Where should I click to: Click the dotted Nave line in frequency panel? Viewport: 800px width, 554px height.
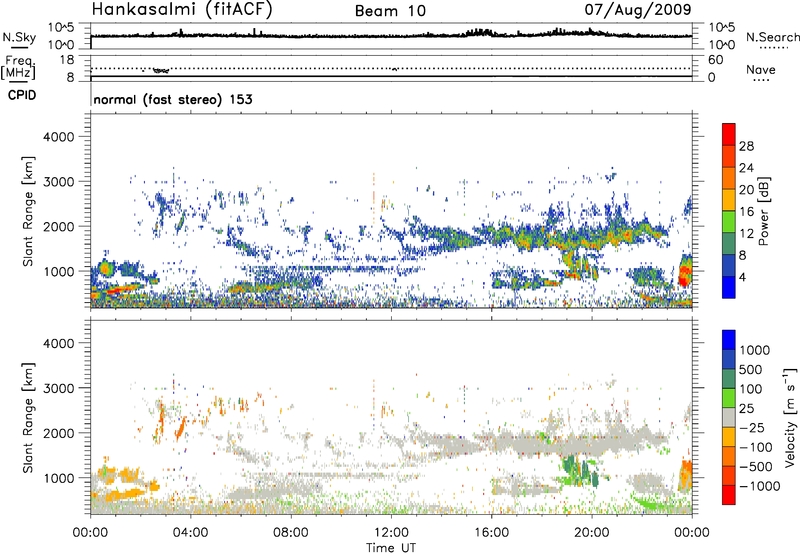coord(391,68)
